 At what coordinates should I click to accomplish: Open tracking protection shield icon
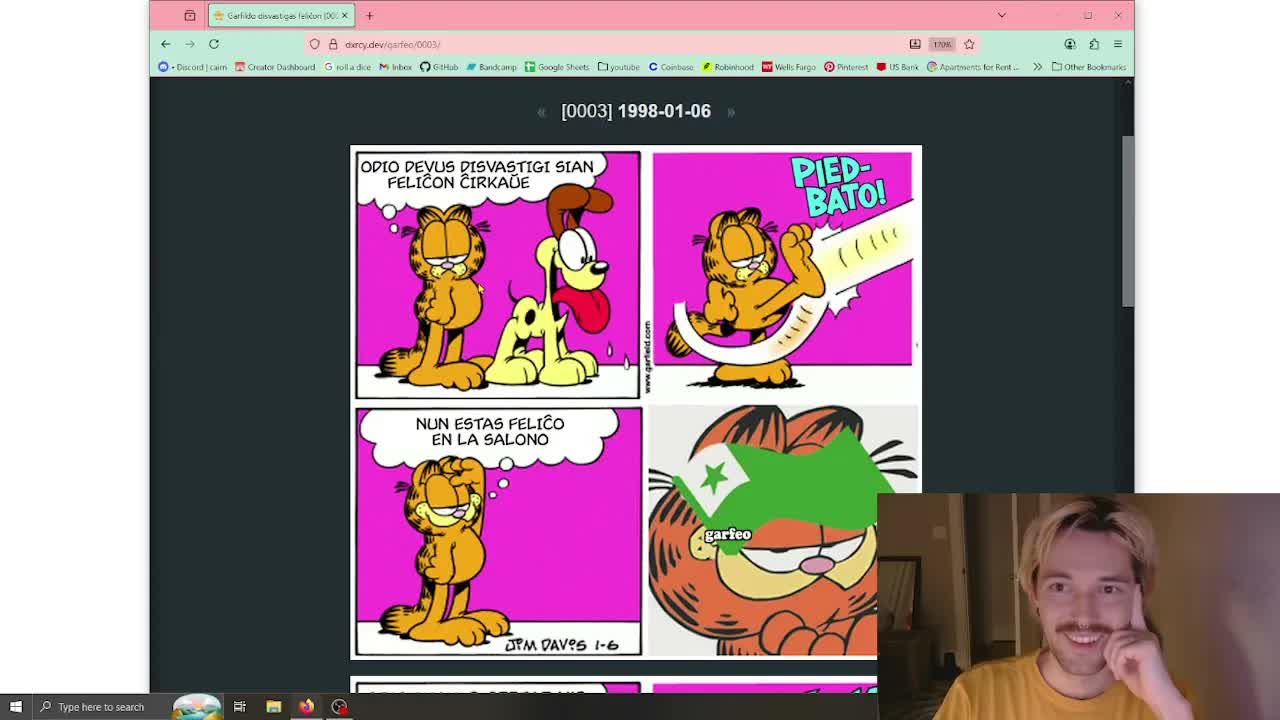click(315, 44)
